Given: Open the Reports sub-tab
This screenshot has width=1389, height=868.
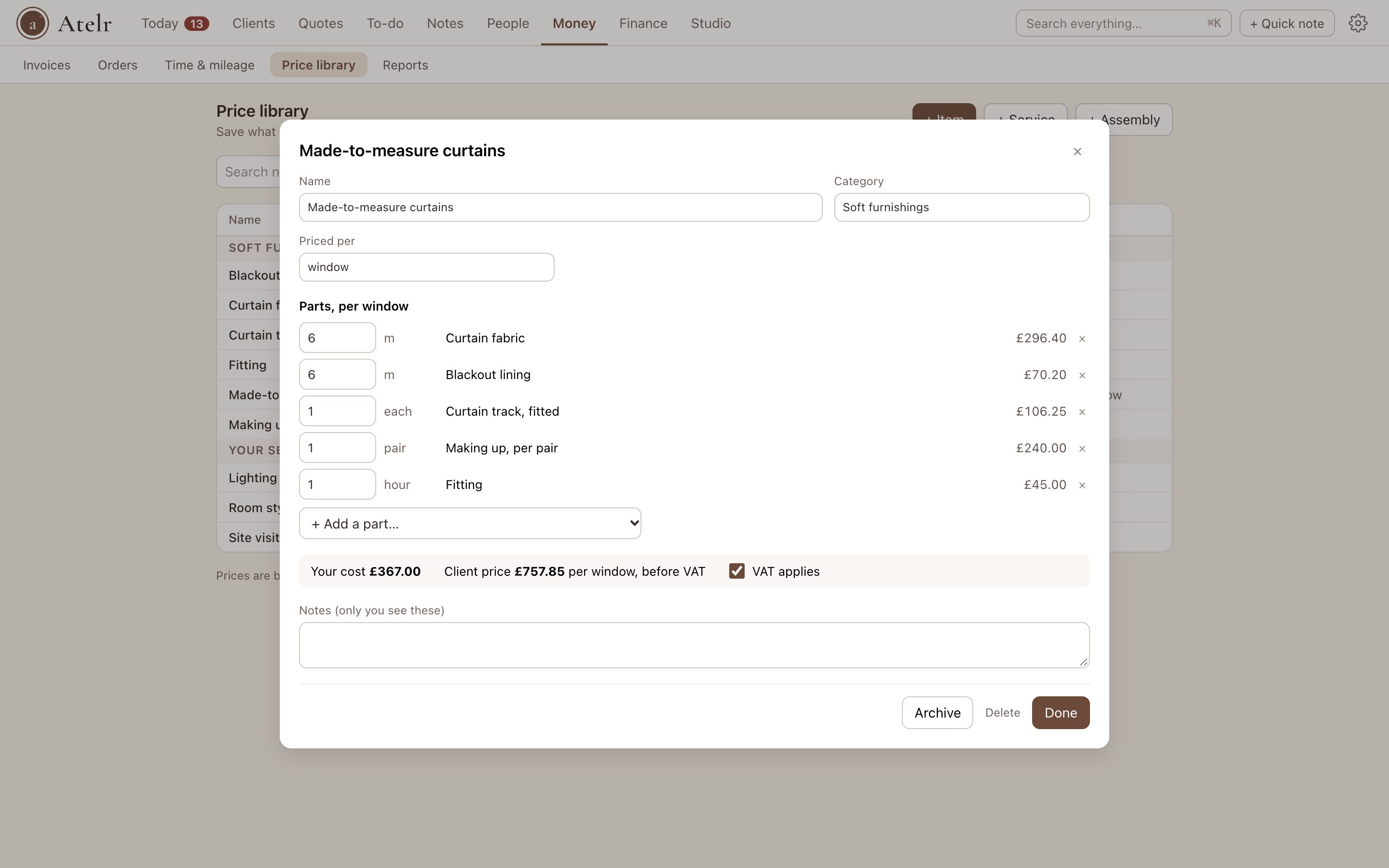Looking at the screenshot, I should tap(405, 65).
